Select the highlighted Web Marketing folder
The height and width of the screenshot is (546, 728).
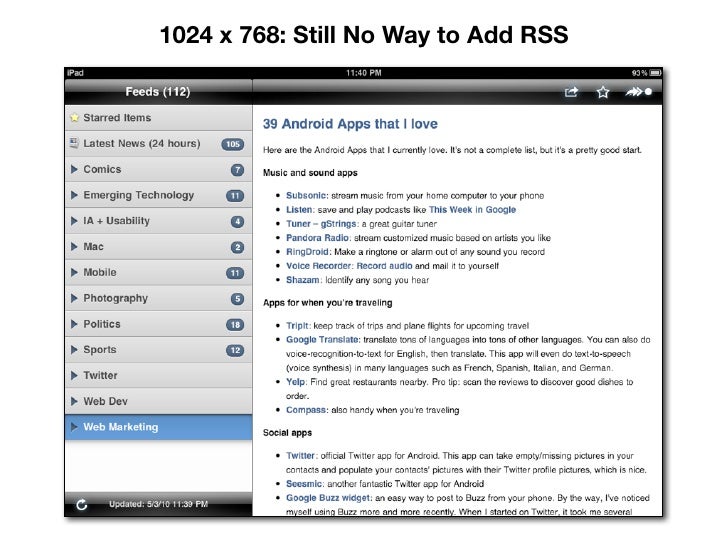coord(159,427)
